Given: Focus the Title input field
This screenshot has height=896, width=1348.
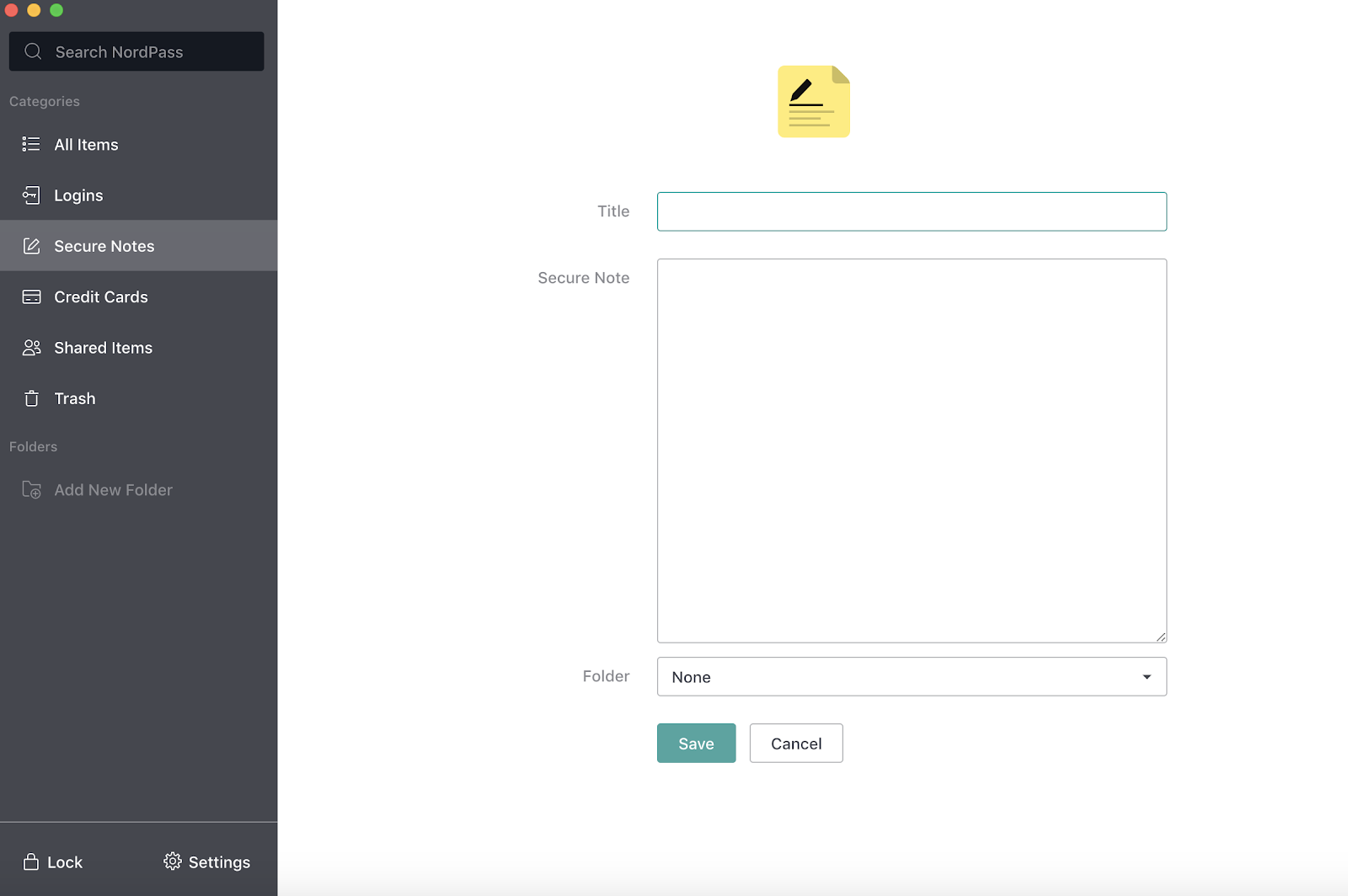Looking at the screenshot, I should click(x=912, y=211).
